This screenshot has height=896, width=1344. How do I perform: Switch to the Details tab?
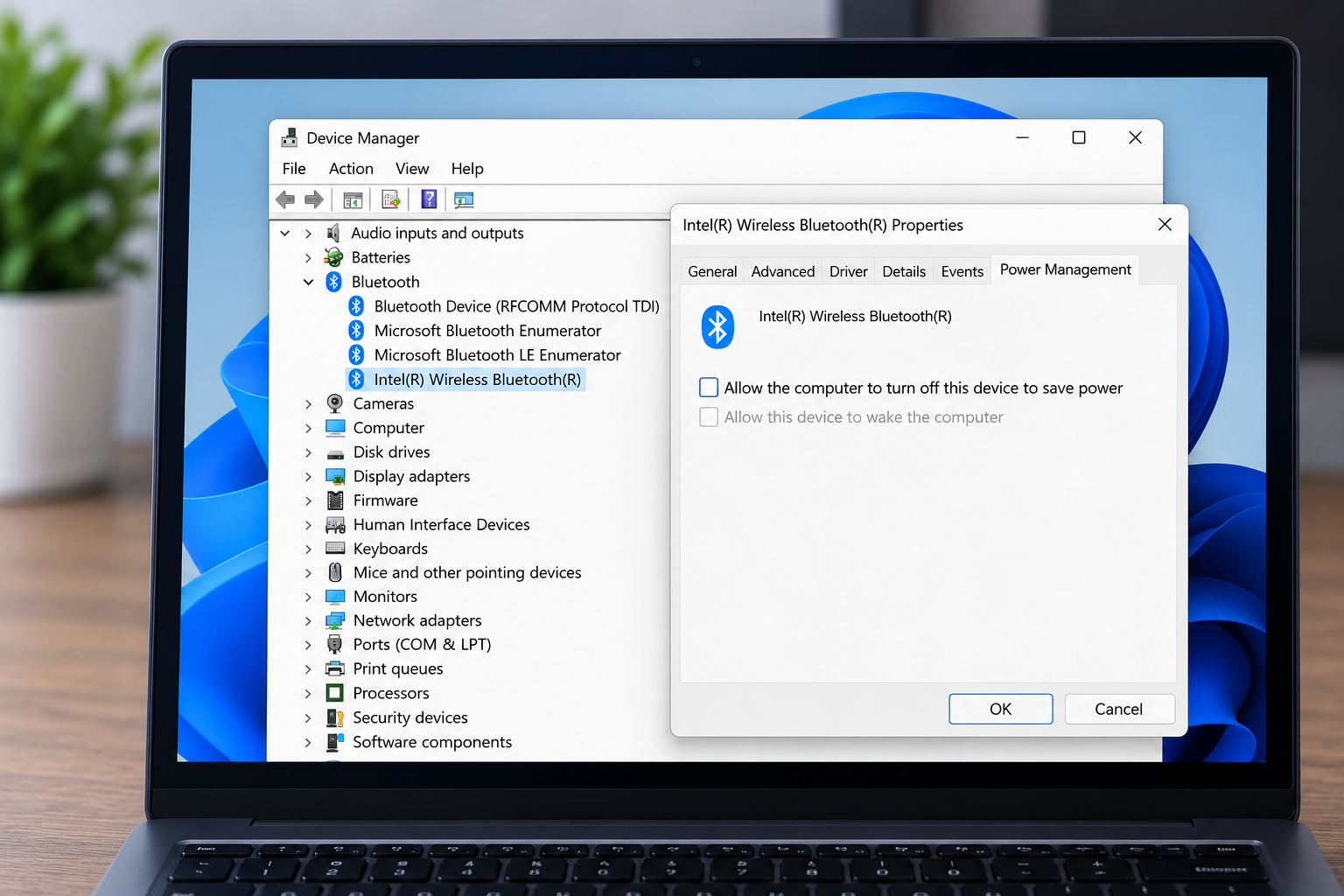coord(904,271)
